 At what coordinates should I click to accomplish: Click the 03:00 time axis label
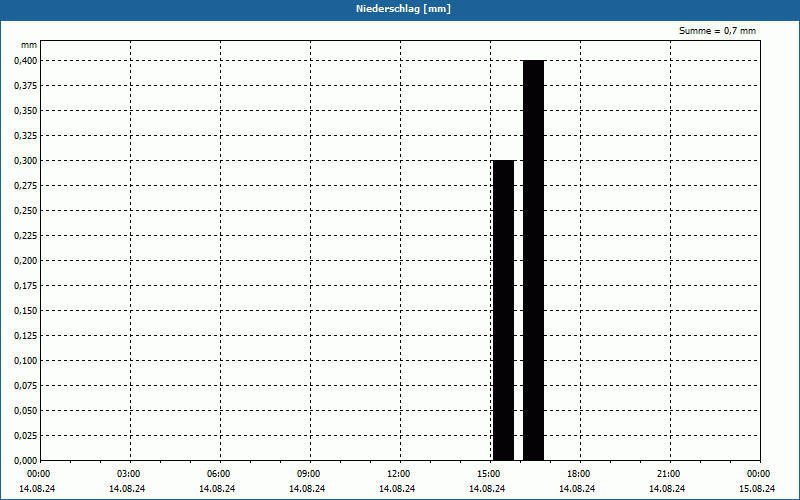point(129,474)
